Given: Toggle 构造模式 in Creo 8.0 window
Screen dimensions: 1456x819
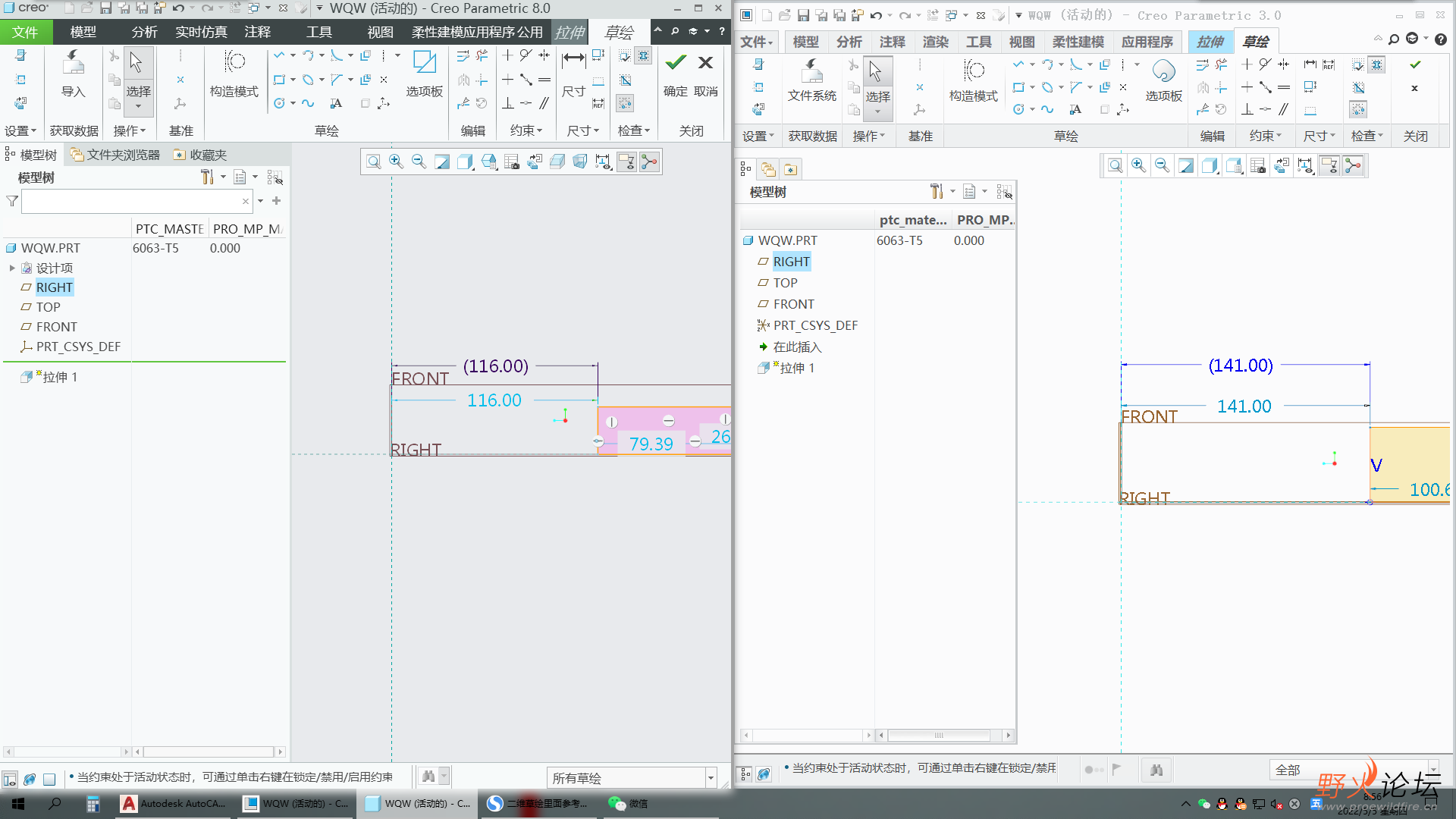Looking at the screenshot, I should click(x=234, y=74).
